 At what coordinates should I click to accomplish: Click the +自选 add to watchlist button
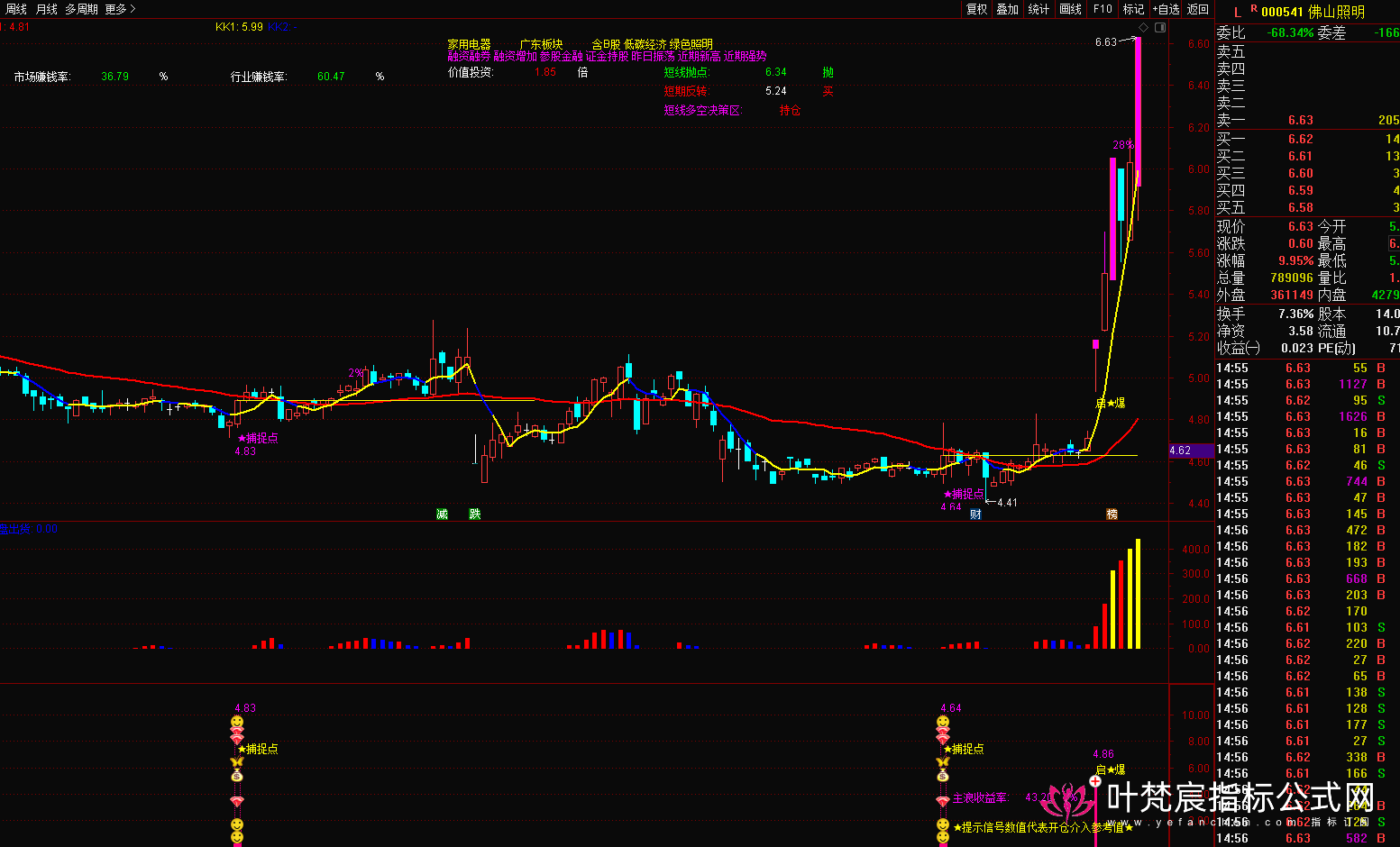click(x=1166, y=9)
